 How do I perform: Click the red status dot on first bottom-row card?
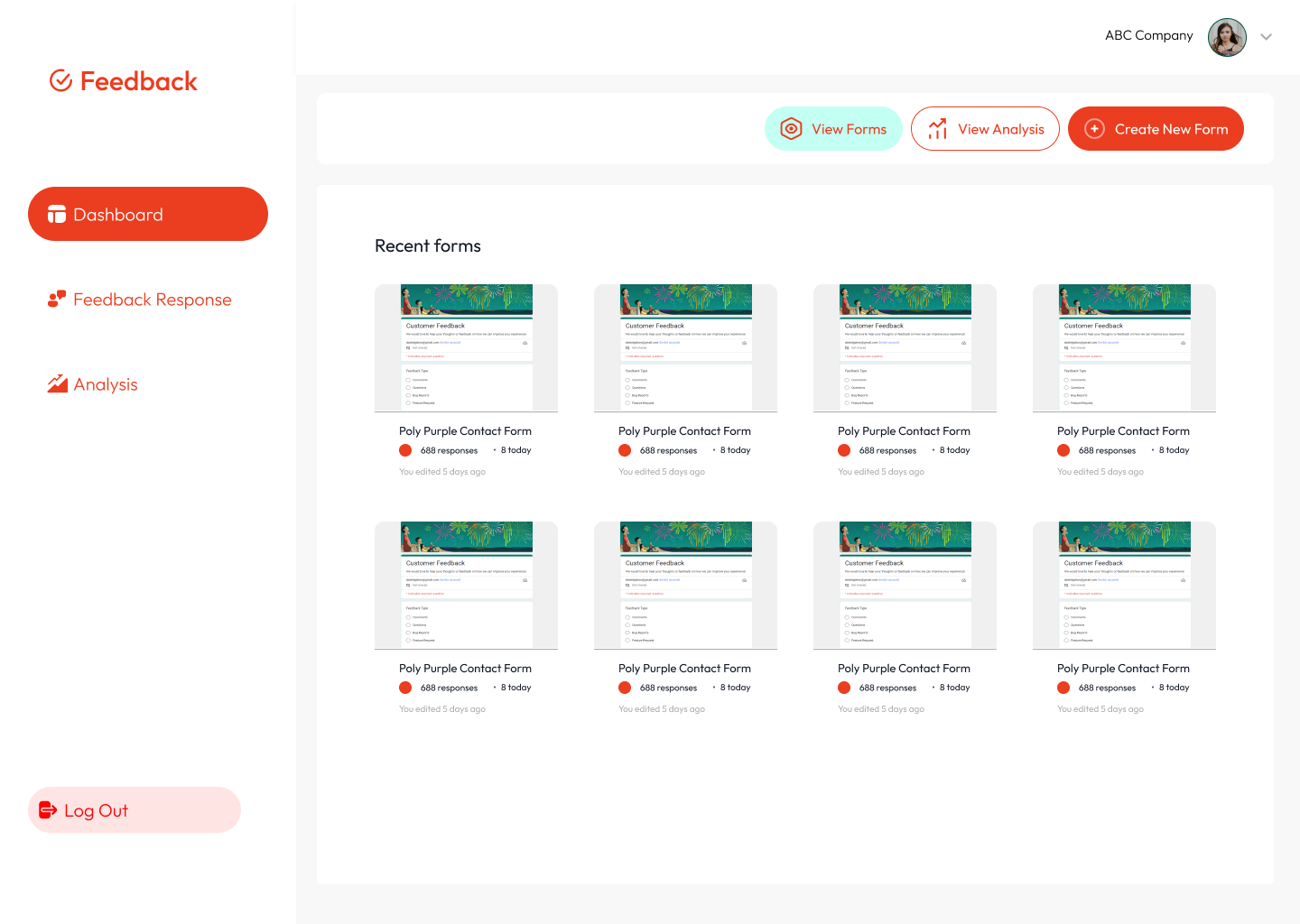click(405, 688)
